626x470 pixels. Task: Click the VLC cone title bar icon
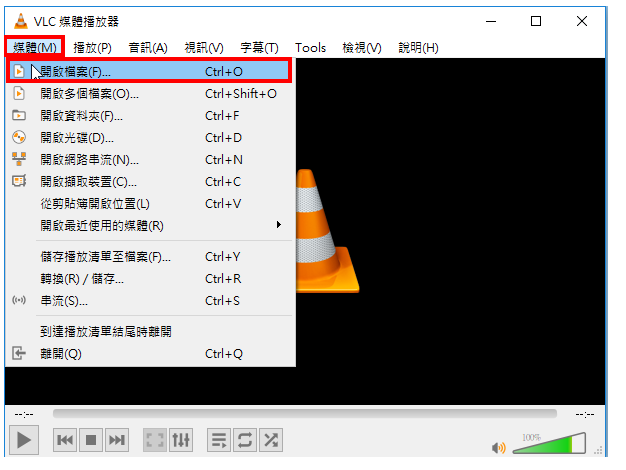[x=21, y=21]
